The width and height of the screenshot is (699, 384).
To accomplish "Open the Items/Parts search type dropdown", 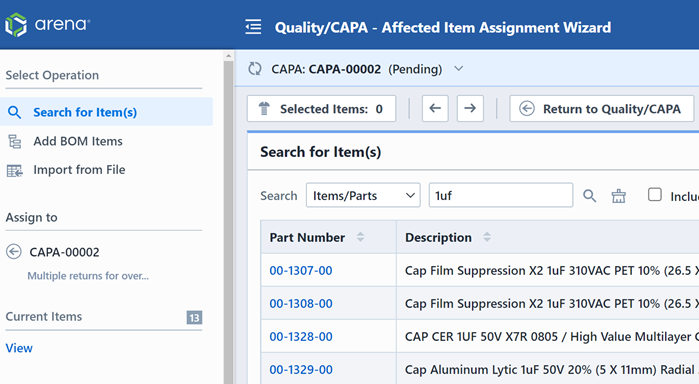I will click(363, 195).
